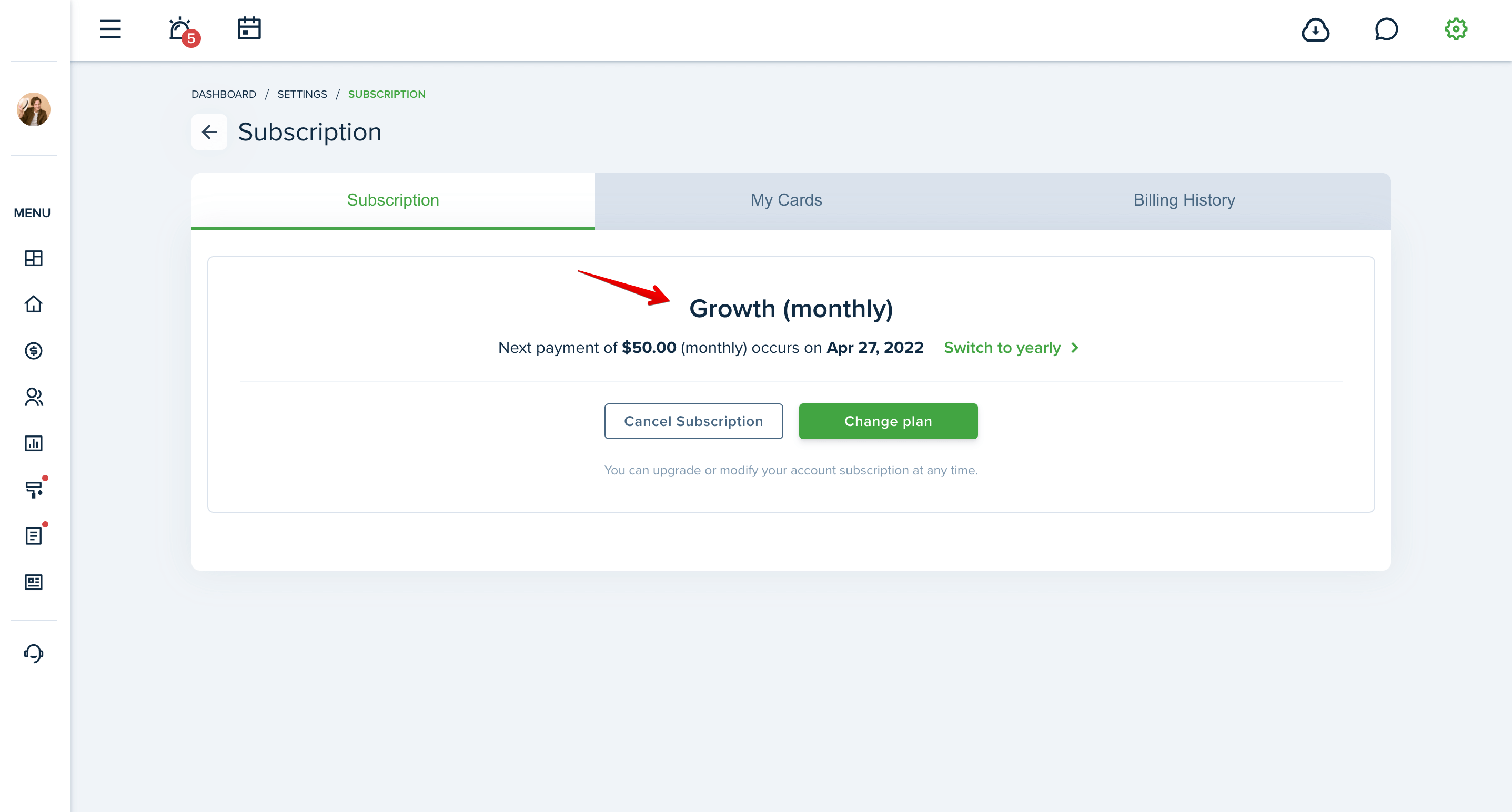This screenshot has width=1512, height=812.
Task: Open the bar chart reports icon
Action: pos(34,443)
